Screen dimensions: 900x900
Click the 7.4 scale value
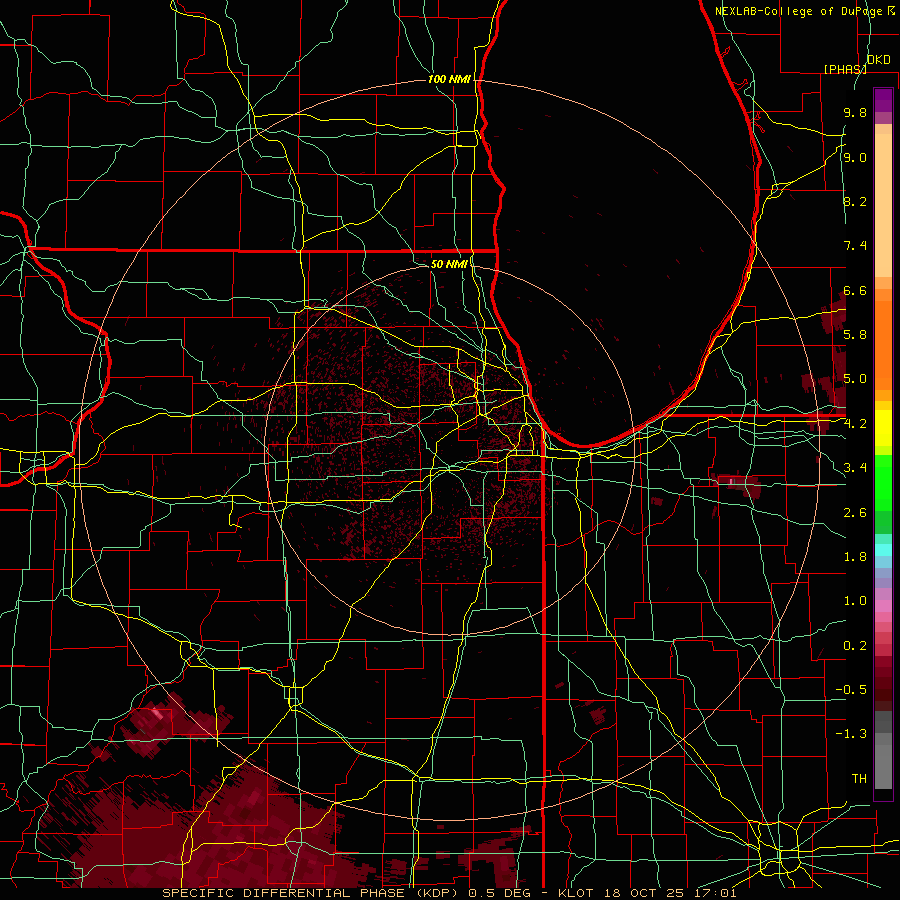point(855,246)
